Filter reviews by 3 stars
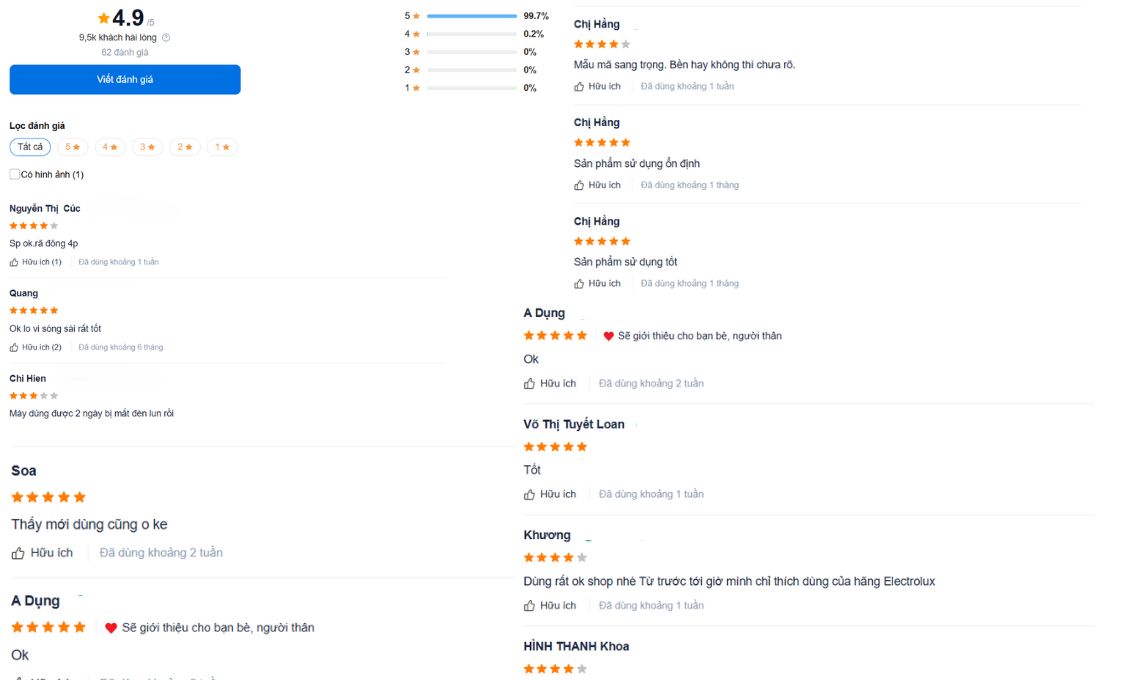 click(x=148, y=147)
